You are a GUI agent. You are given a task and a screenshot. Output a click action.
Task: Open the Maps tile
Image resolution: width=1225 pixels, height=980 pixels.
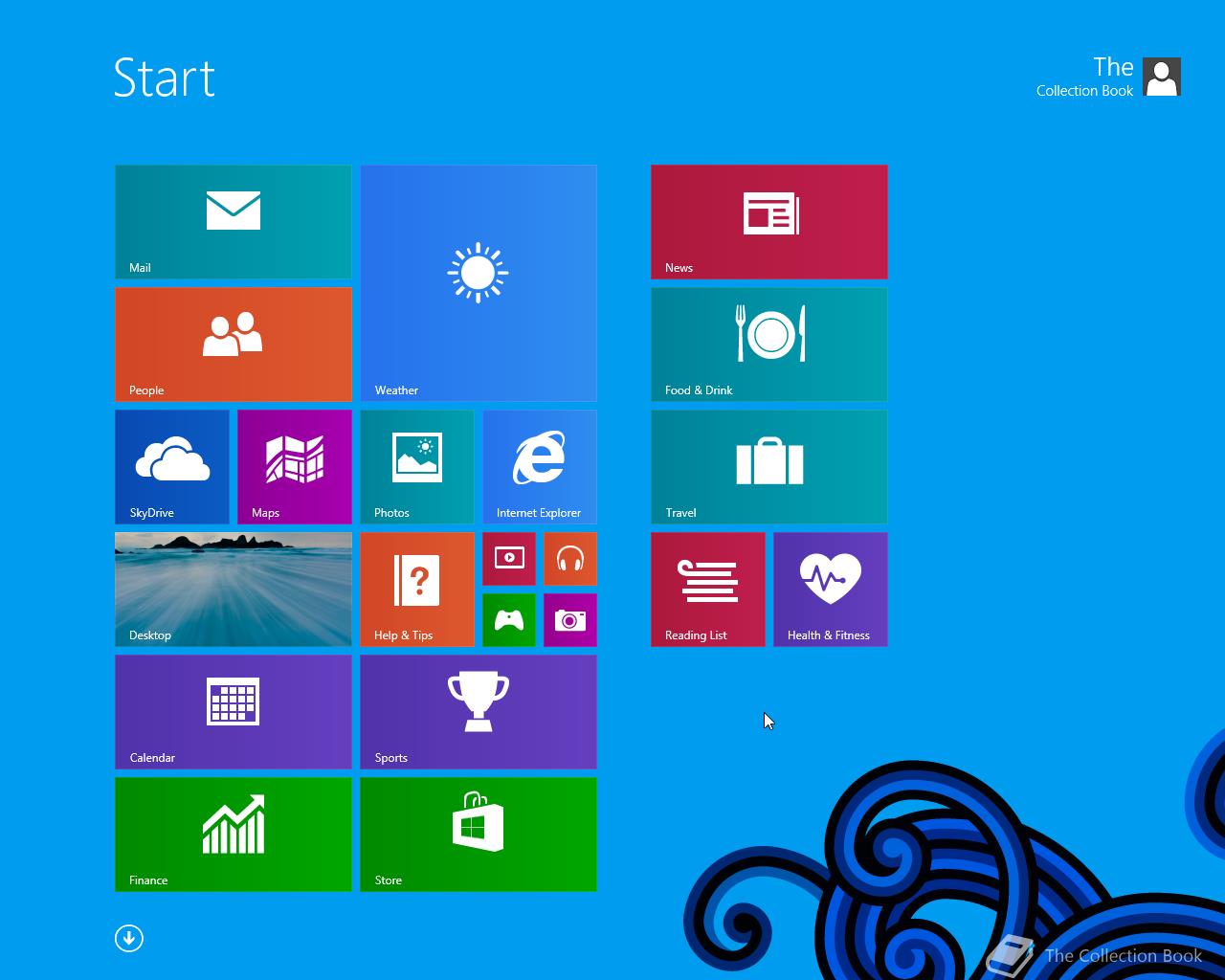295,467
